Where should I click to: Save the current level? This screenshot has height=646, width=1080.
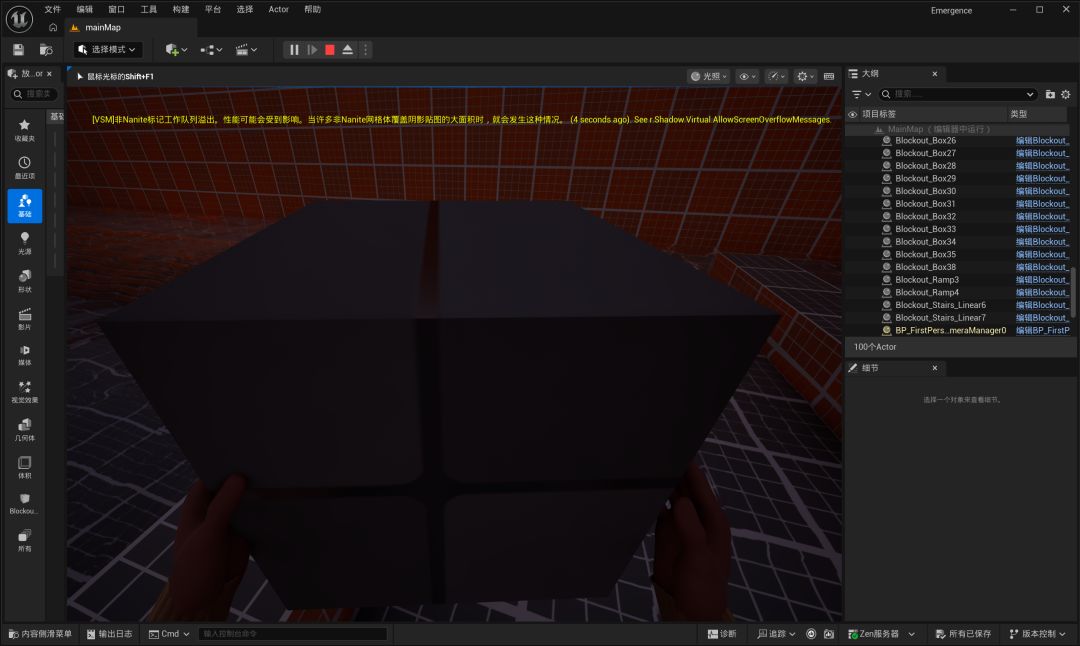[x=19, y=50]
